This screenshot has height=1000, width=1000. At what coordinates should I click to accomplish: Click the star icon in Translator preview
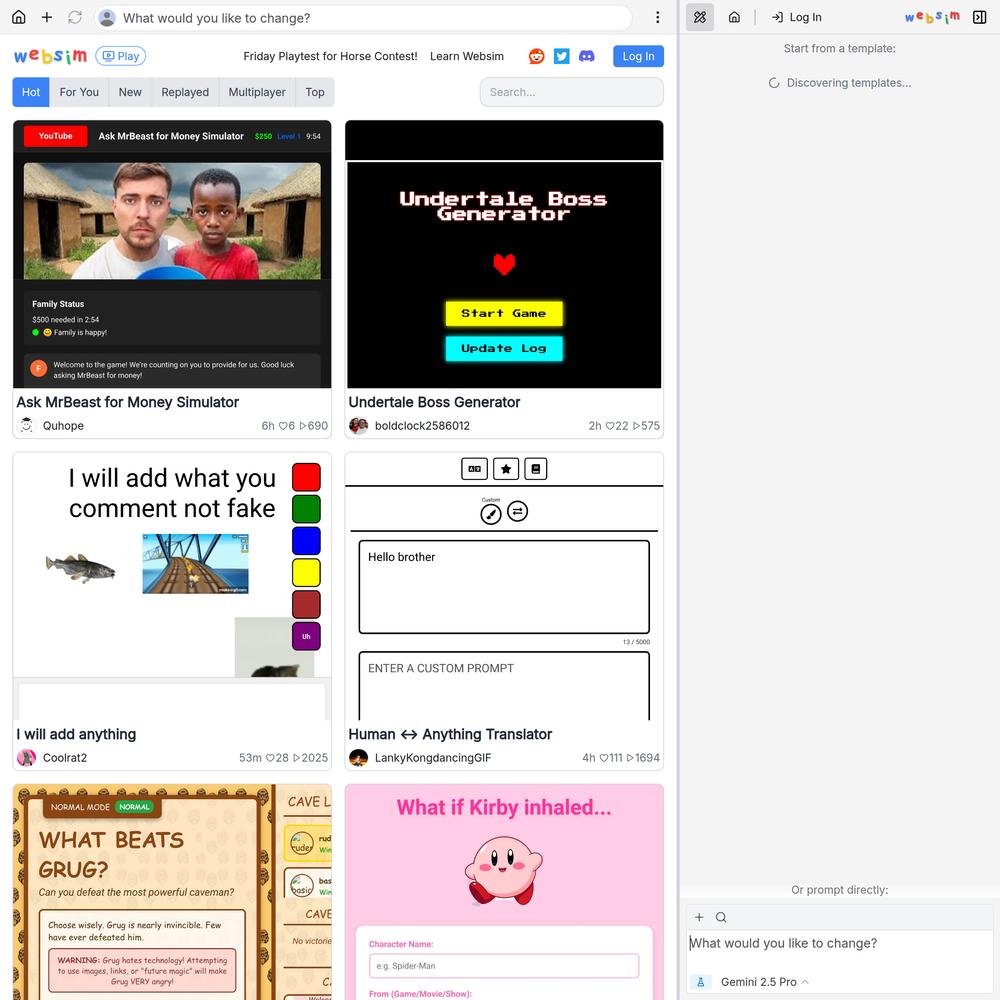tap(506, 469)
